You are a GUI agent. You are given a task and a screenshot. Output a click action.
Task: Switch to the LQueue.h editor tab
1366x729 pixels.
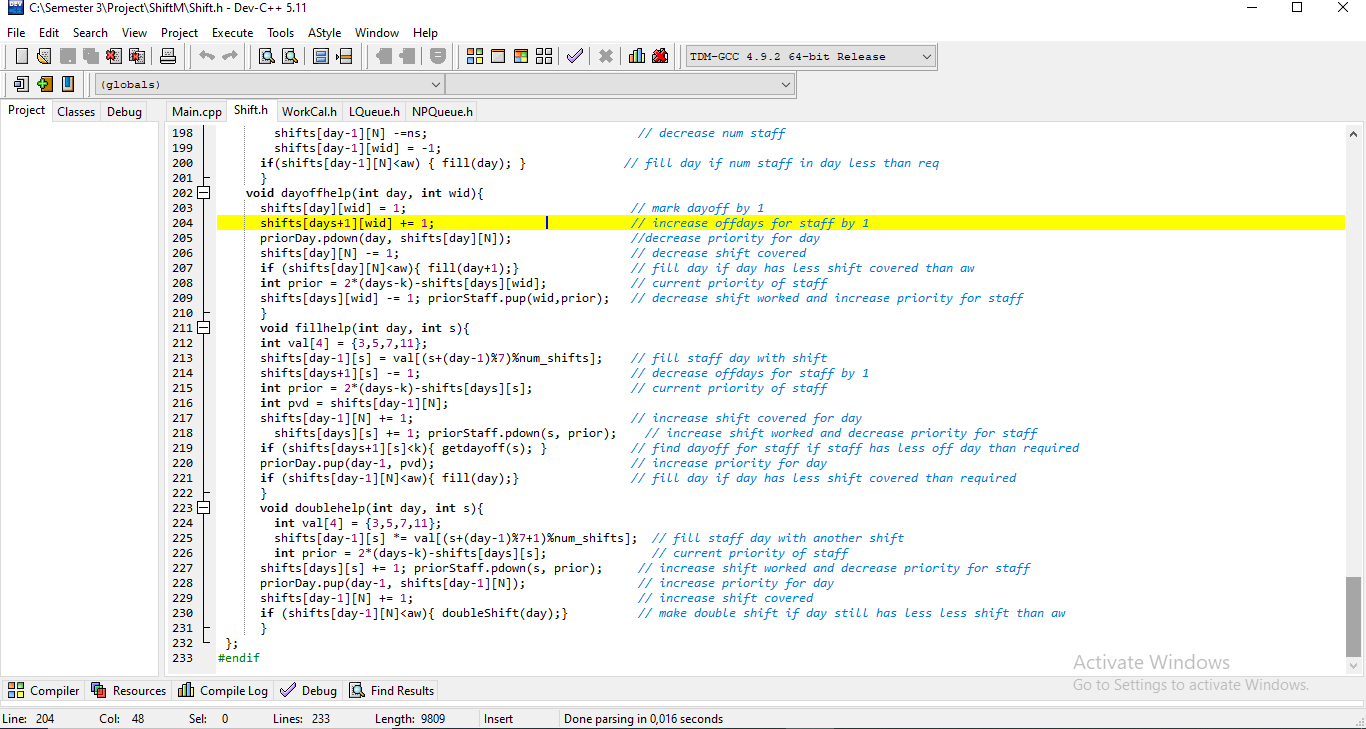[374, 112]
